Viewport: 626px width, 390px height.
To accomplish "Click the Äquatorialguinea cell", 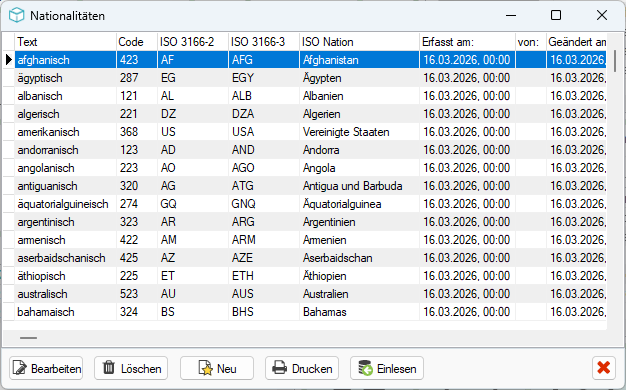I will point(359,204).
